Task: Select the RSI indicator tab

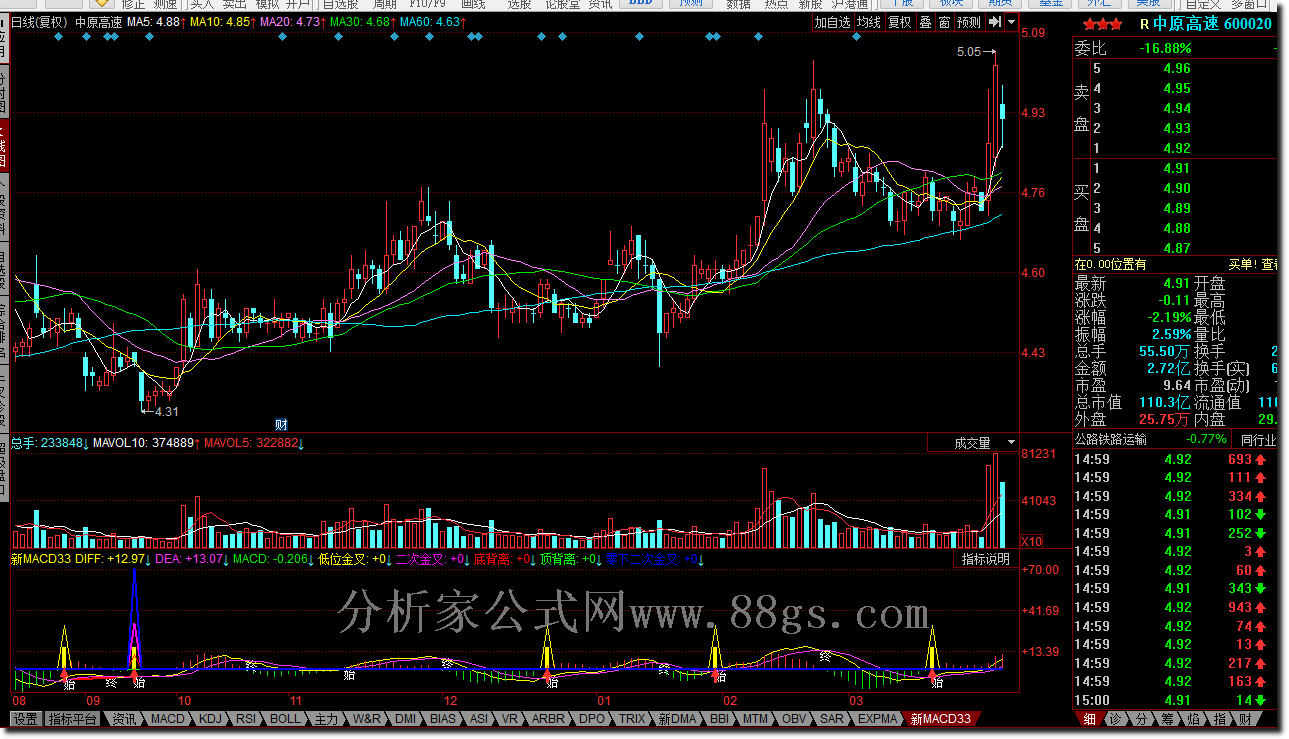Action: pos(246,719)
